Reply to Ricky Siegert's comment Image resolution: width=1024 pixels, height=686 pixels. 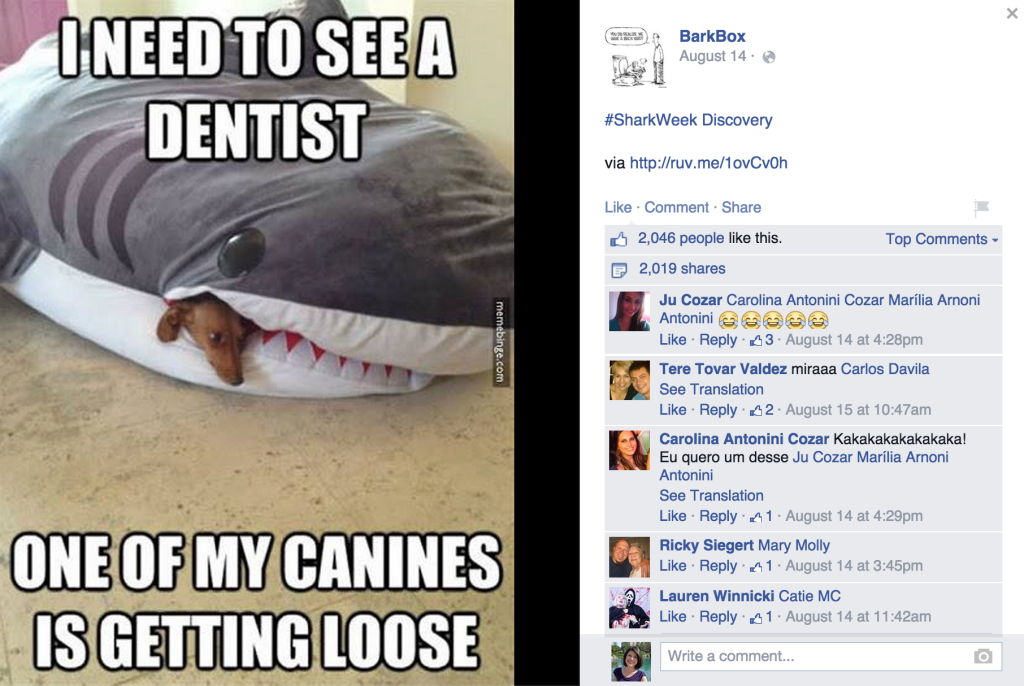(x=718, y=566)
